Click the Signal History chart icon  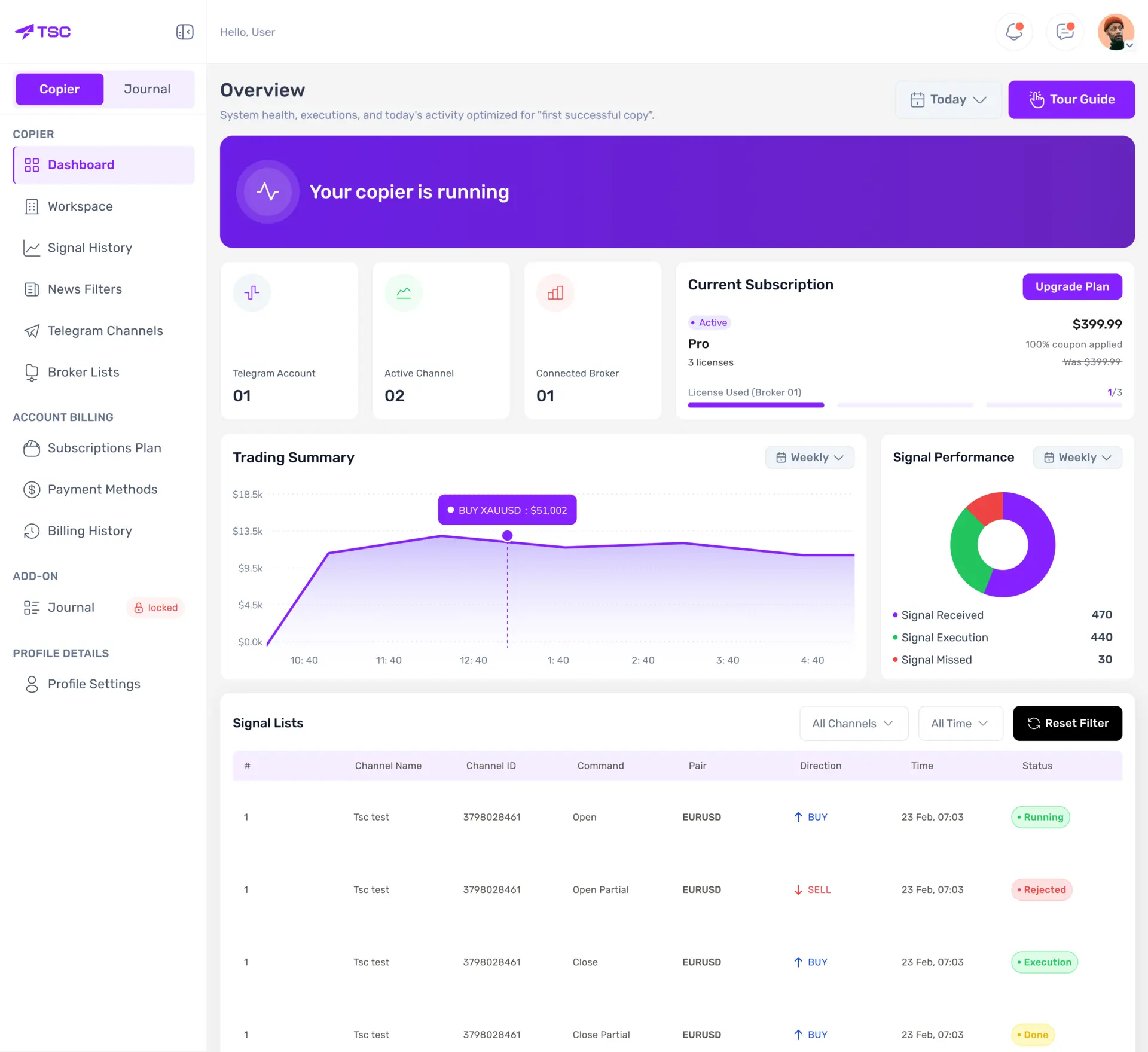coord(32,248)
